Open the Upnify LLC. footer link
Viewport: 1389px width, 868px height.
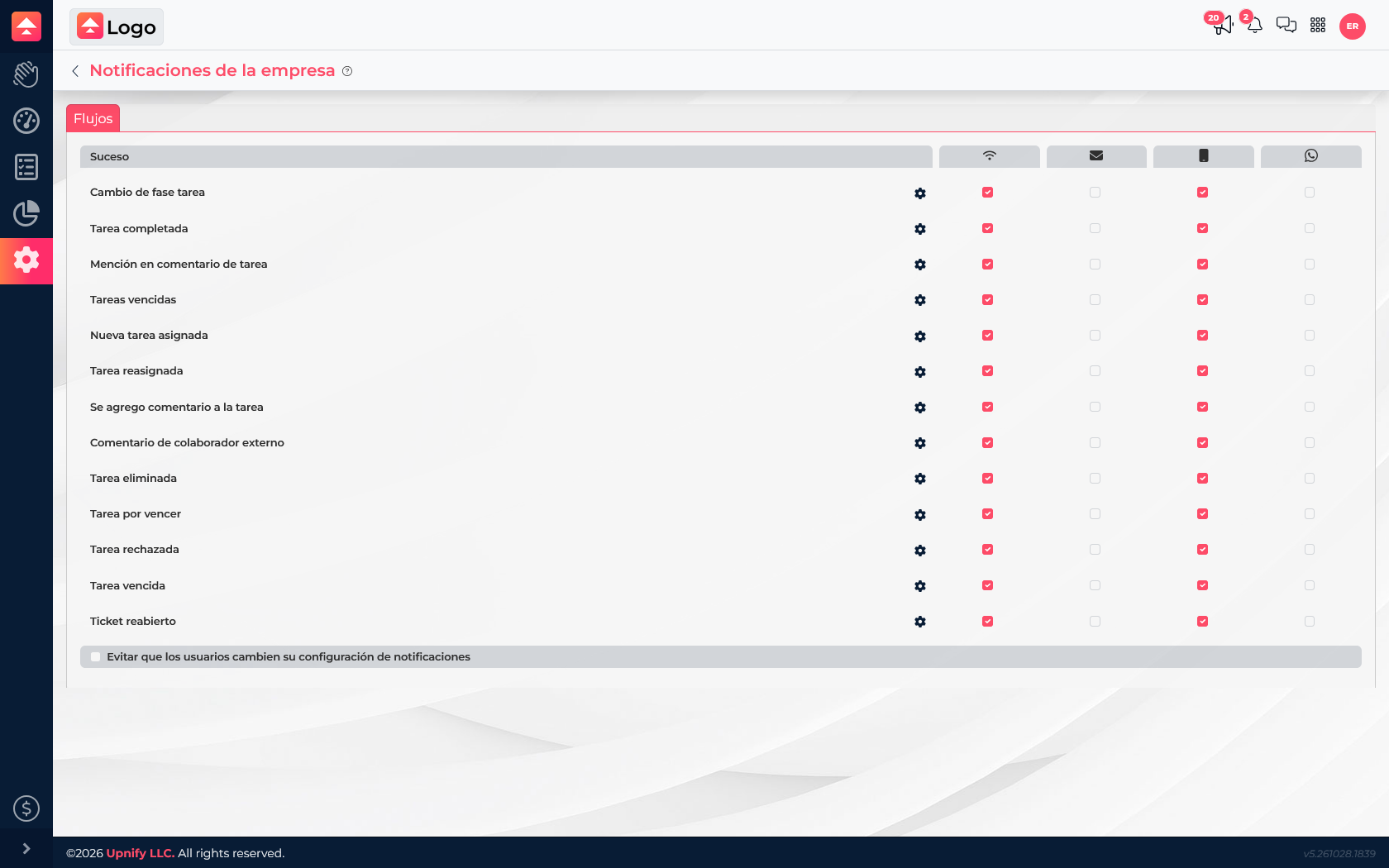[x=141, y=853]
